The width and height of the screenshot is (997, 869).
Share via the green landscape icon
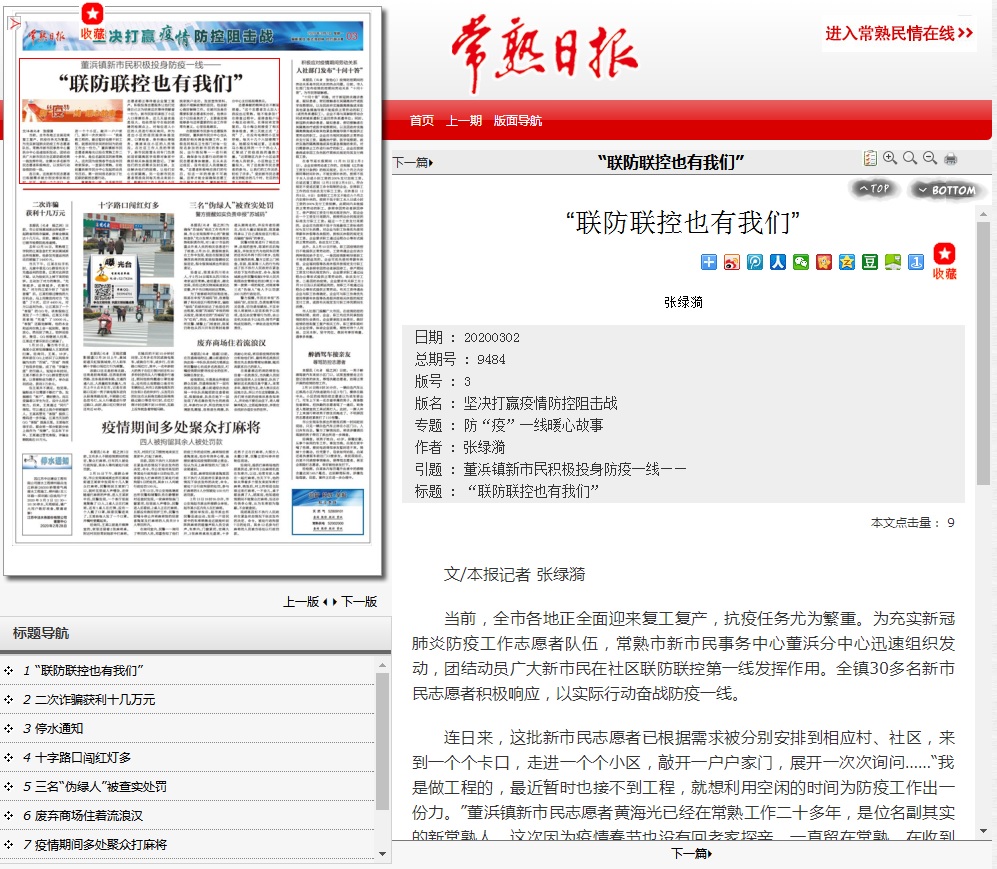[x=893, y=262]
